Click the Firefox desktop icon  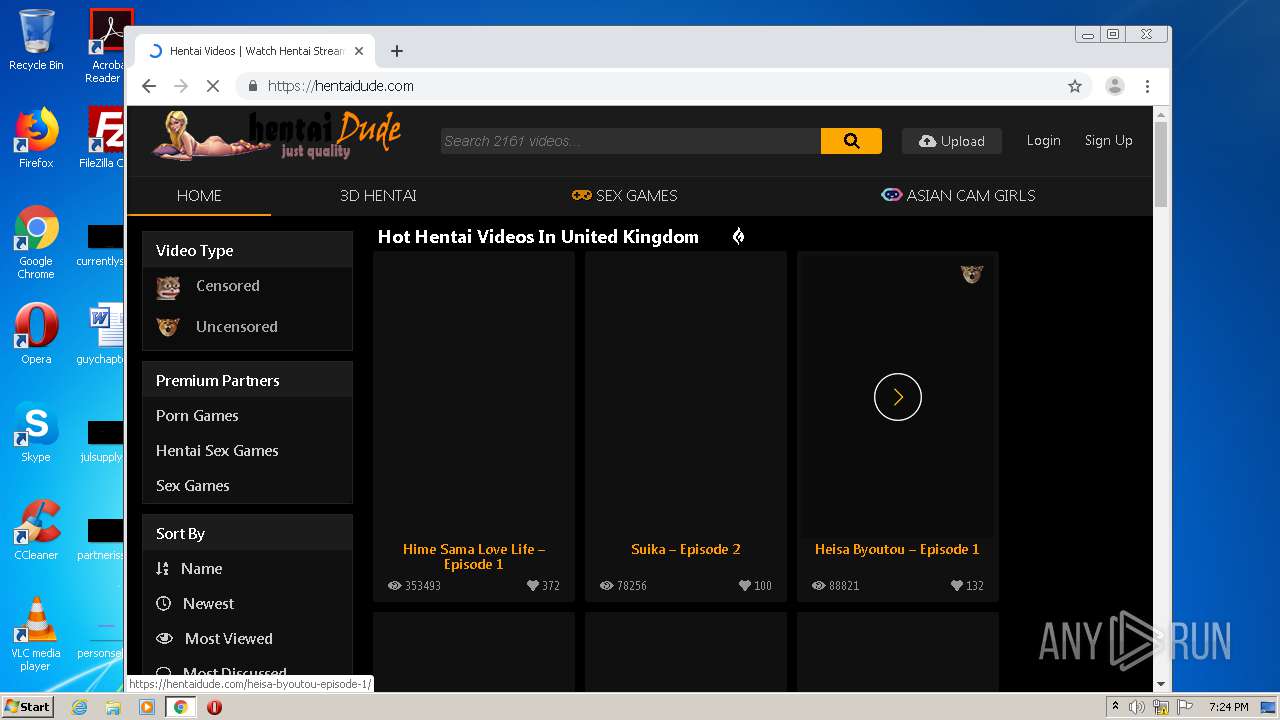36,138
